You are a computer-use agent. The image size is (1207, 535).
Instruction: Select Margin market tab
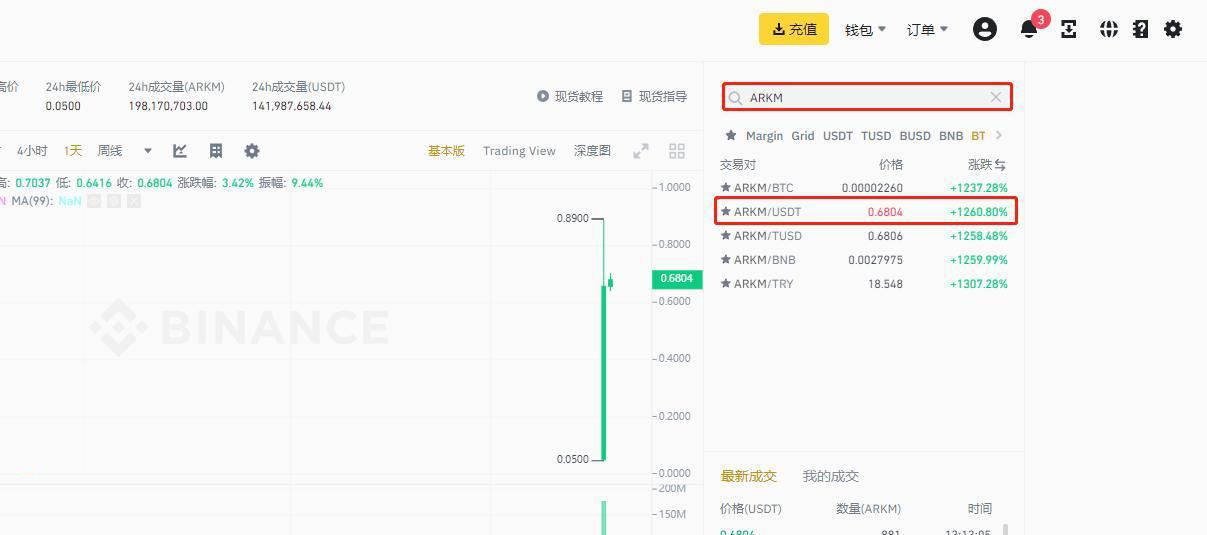click(x=765, y=135)
